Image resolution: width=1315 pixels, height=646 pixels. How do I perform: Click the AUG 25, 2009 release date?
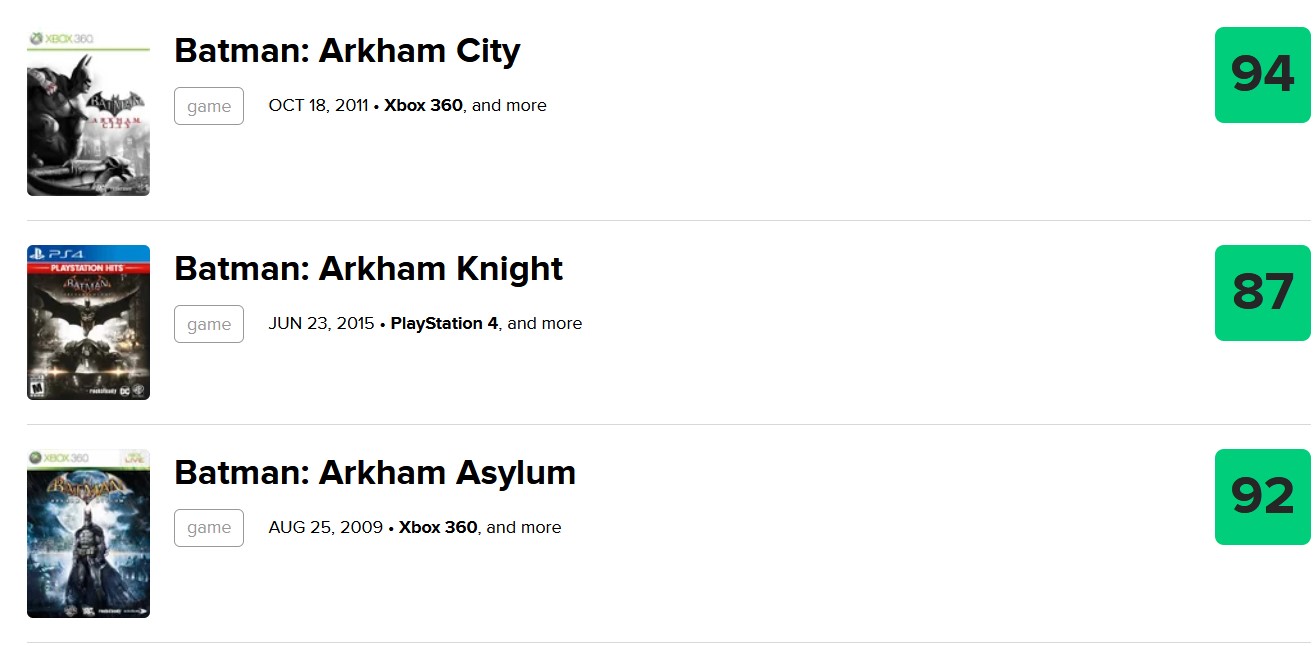tap(325, 528)
